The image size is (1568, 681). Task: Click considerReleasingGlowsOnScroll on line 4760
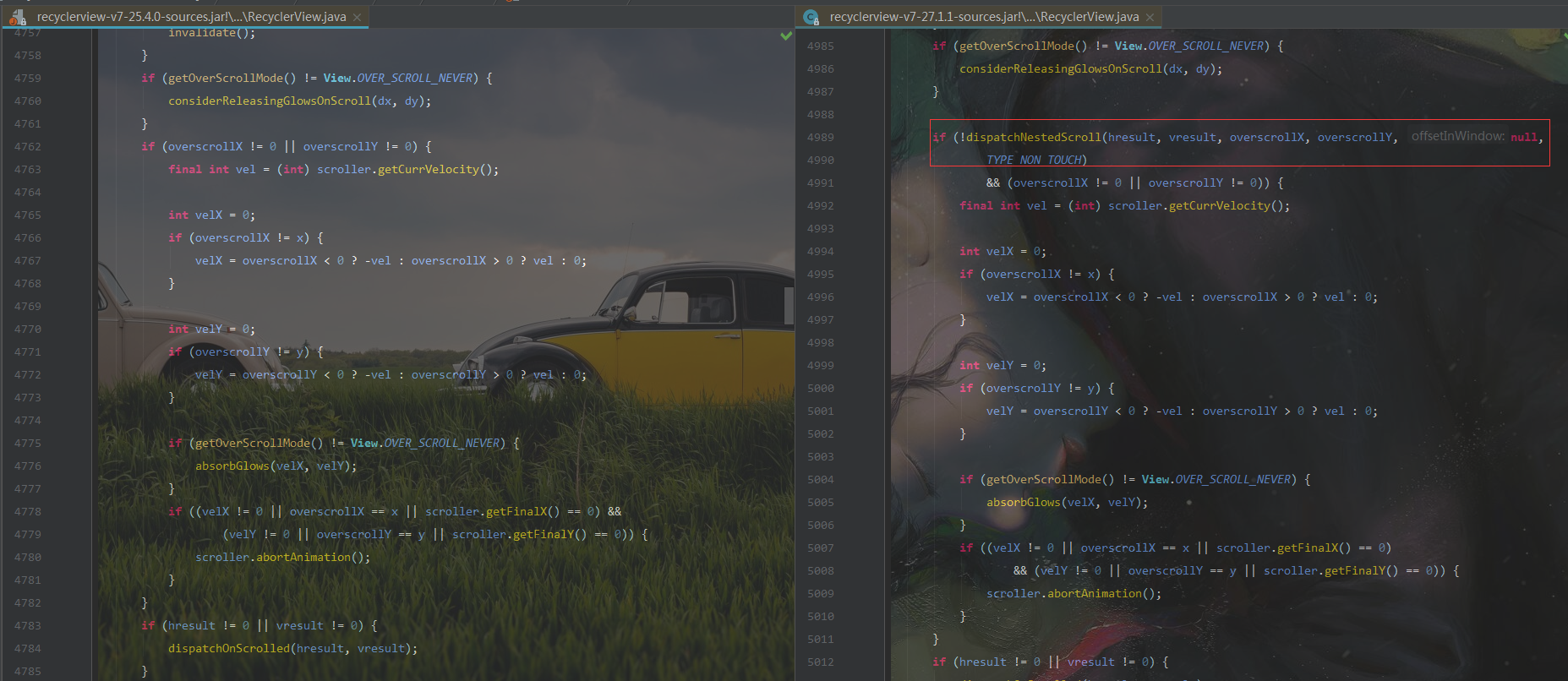pyautogui.click(x=270, y=101)
